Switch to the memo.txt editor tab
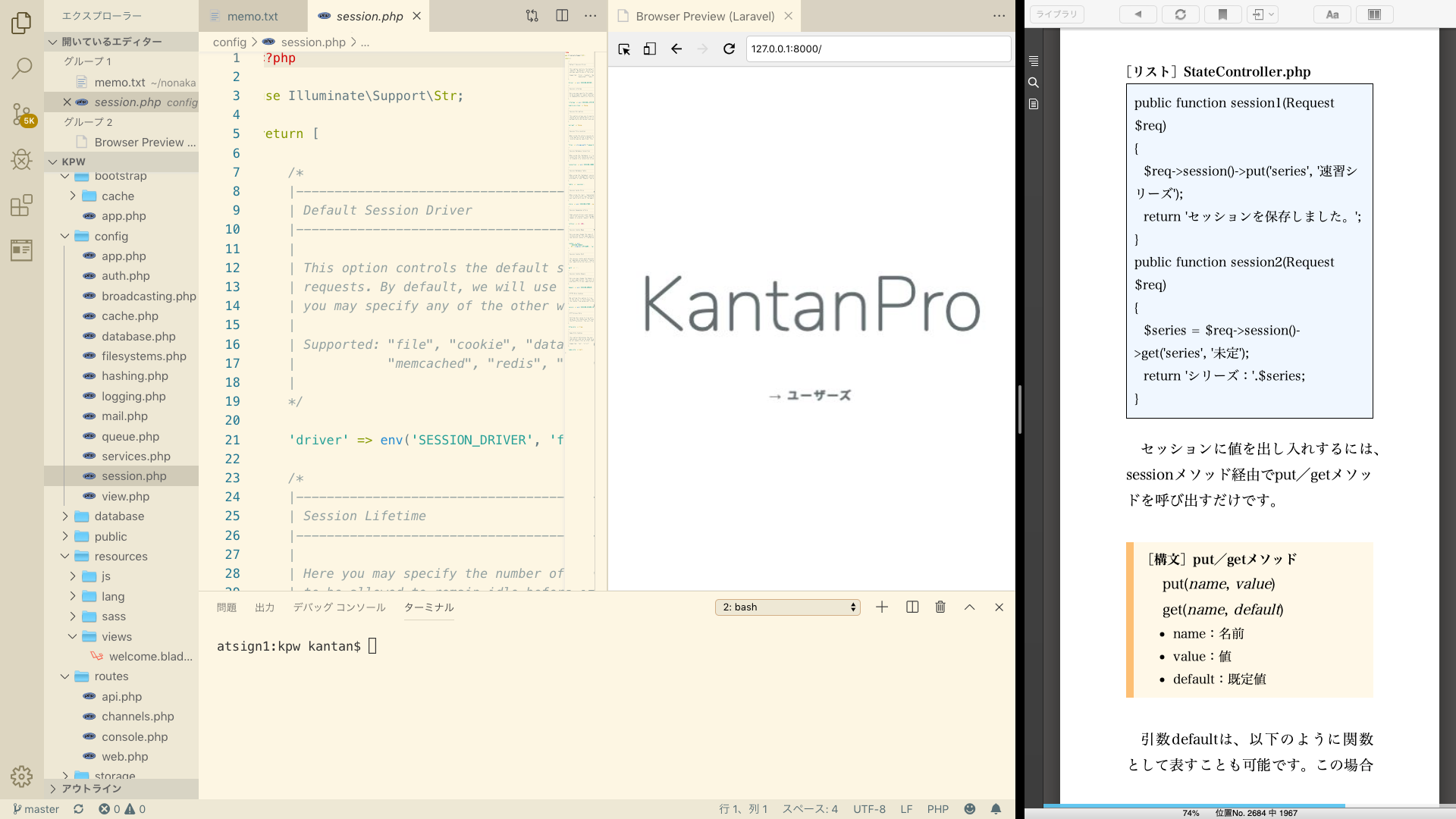1456x819 pixels. click(x=253, y=16)
